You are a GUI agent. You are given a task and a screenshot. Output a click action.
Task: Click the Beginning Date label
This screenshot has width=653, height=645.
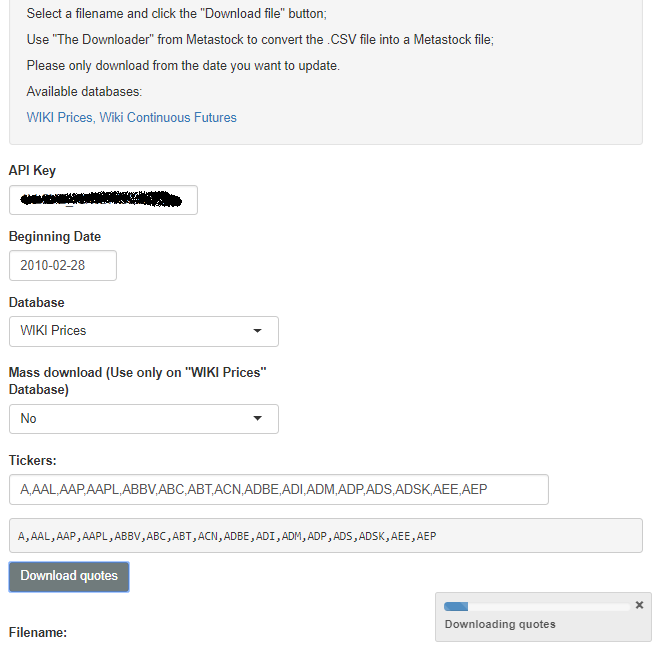tap(55, 237)
